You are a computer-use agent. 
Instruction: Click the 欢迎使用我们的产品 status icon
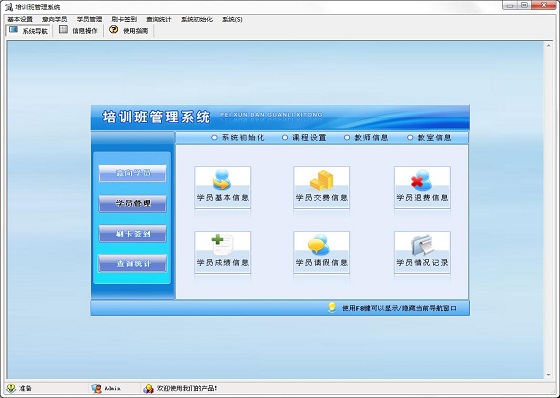(x=148, y=388)
